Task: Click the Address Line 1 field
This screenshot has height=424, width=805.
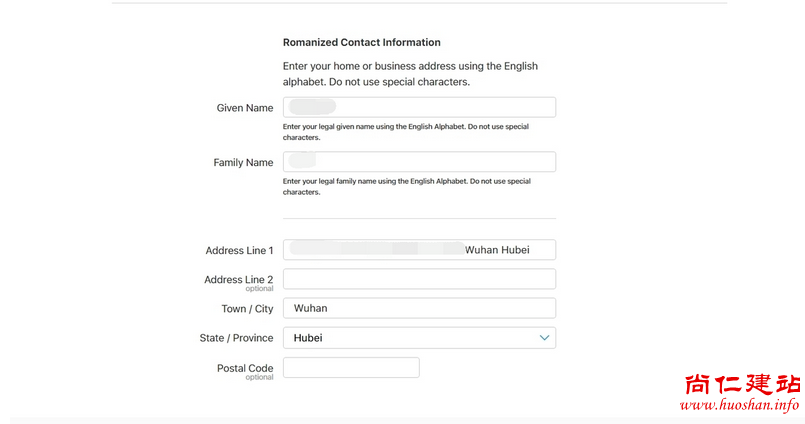Action: point(419,250)
